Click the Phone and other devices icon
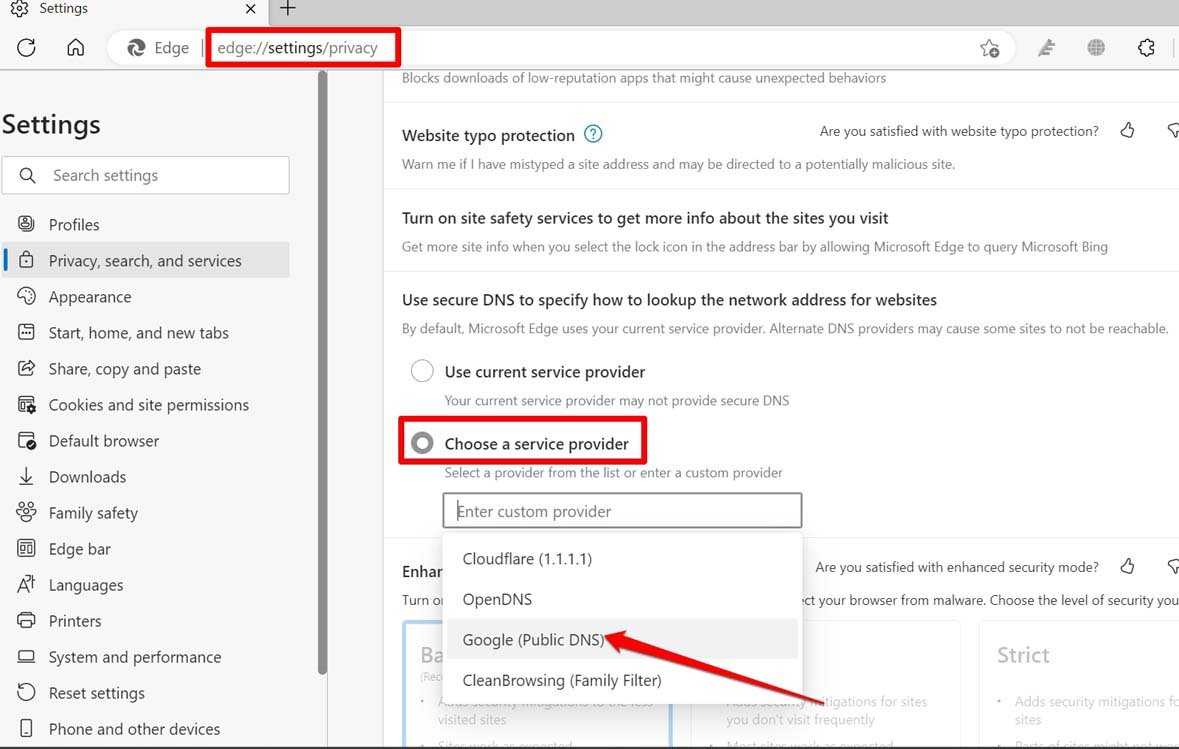Image resolution: width=1179 pixels, height=749 pixels. pyautogui.click(x=26, y=728)
